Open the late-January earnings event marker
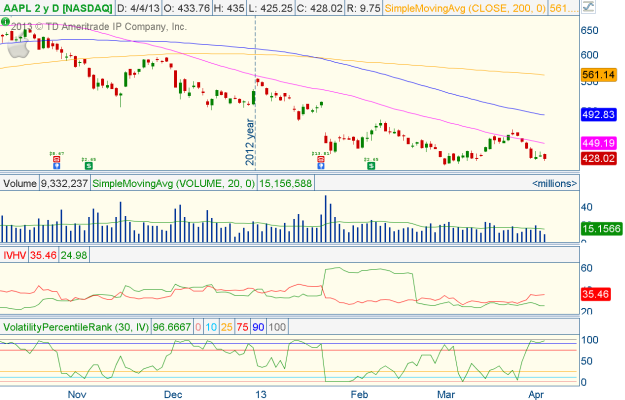The image size is (625, 400). point(322,165)
